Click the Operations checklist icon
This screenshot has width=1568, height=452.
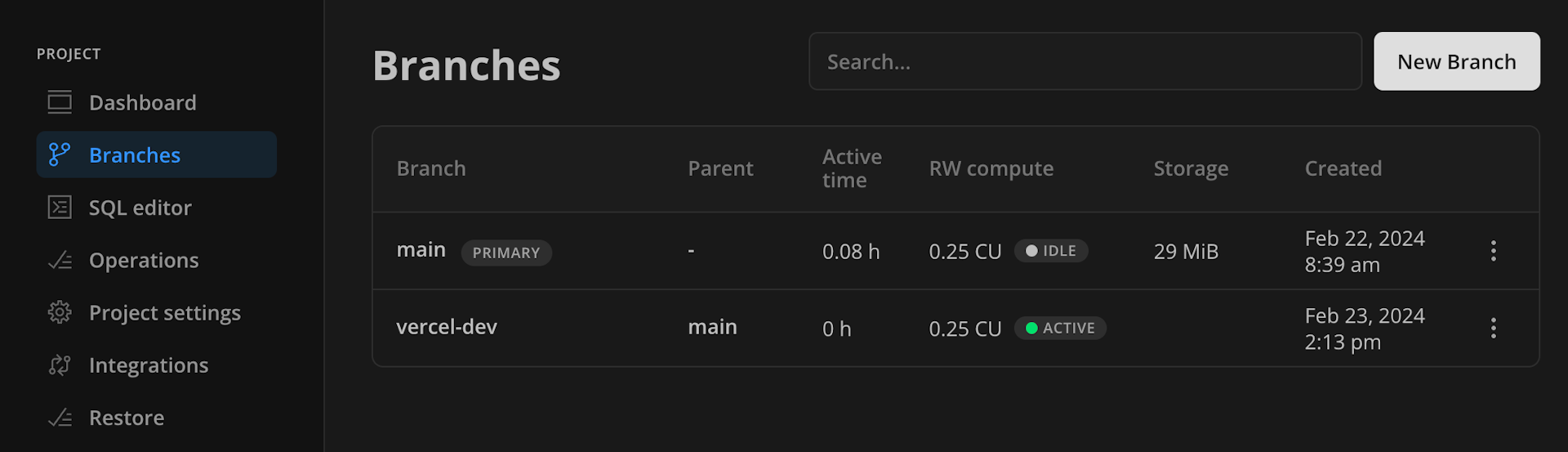(x=60, y=260)
